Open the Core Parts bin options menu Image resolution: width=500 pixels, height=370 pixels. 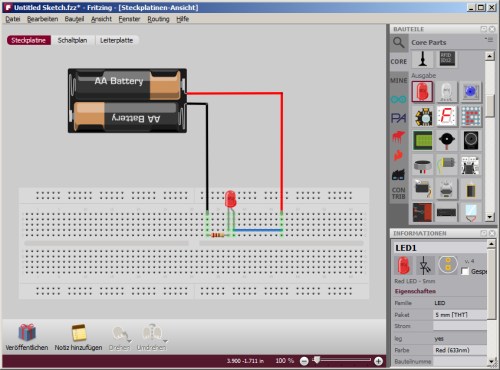[489, 40]
